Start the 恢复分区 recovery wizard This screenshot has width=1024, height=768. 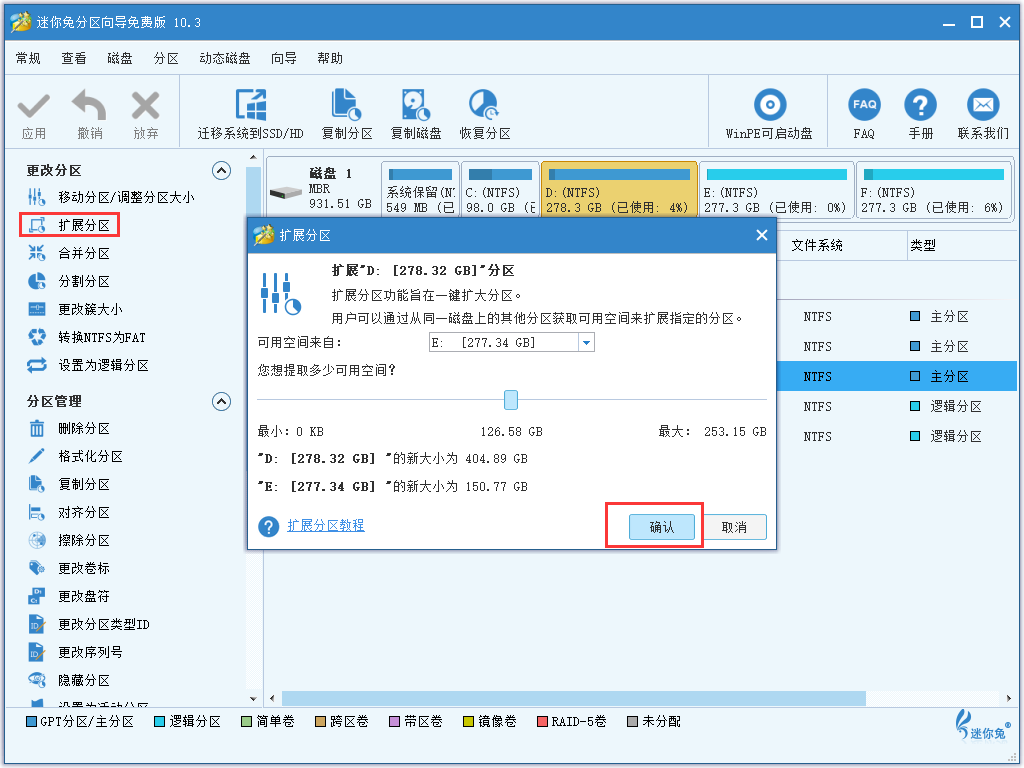tap(485, 114)
